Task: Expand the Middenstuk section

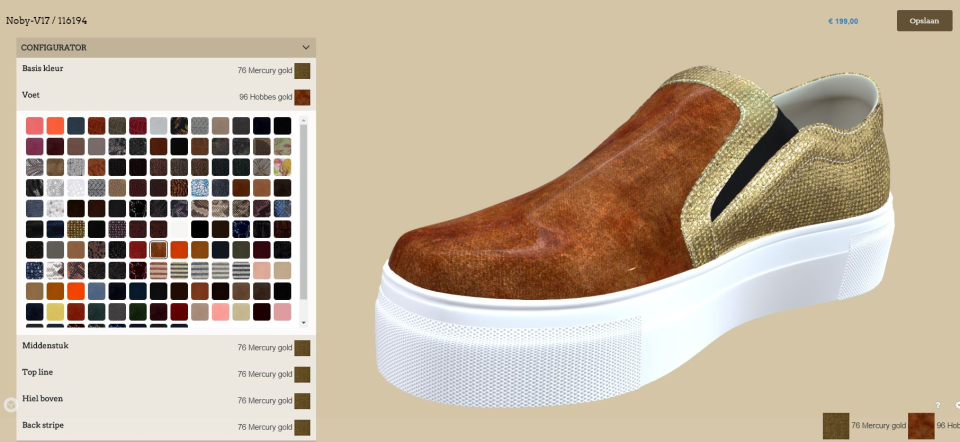Action: click(x=166, y=347)
